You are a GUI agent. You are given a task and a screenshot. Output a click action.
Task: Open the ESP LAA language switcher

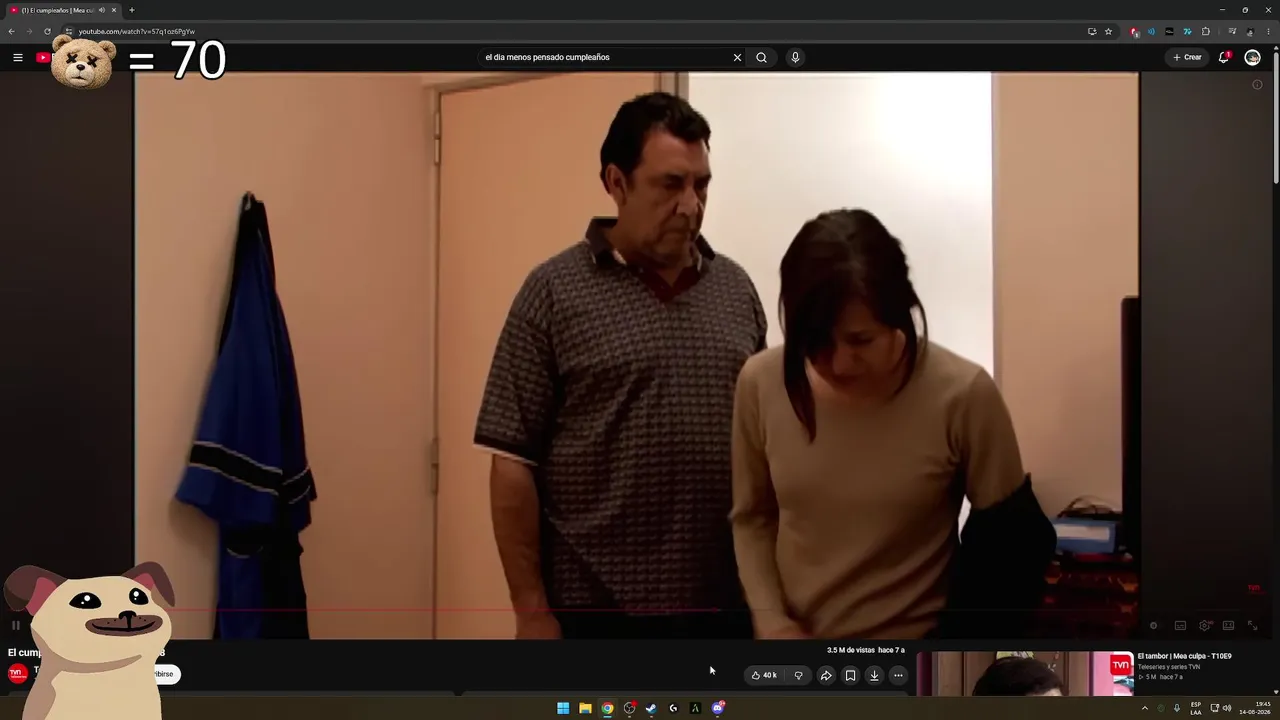[x=1196, y=708]
